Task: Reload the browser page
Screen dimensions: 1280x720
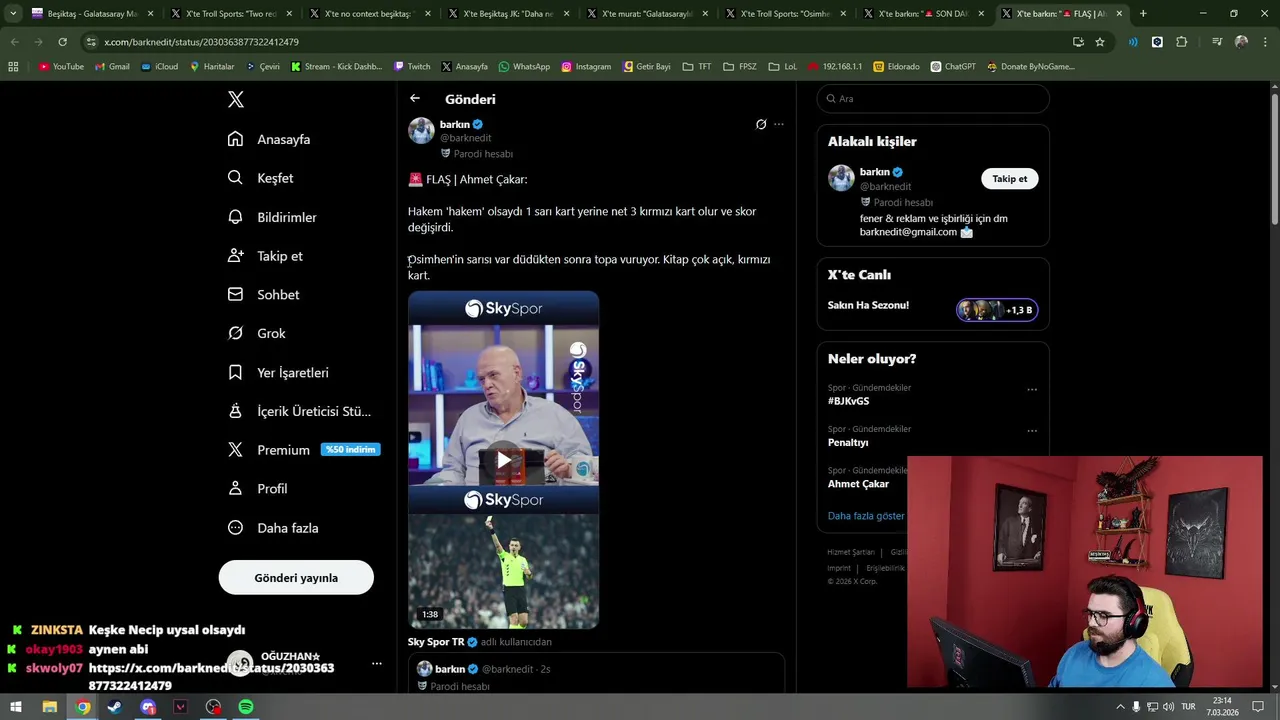Action: [62, 42]
